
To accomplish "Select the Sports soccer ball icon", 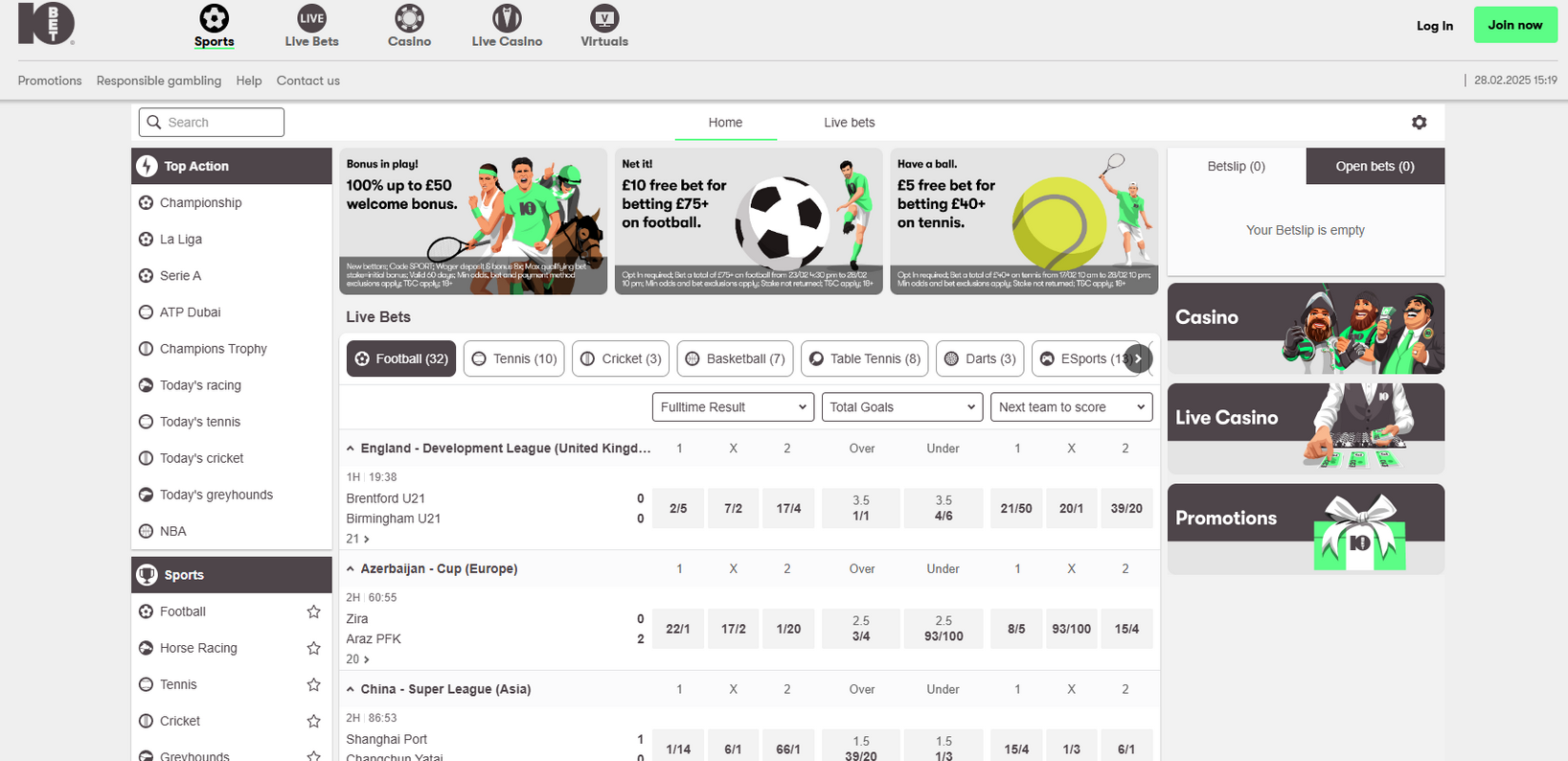I will click(x=214, y=18).
